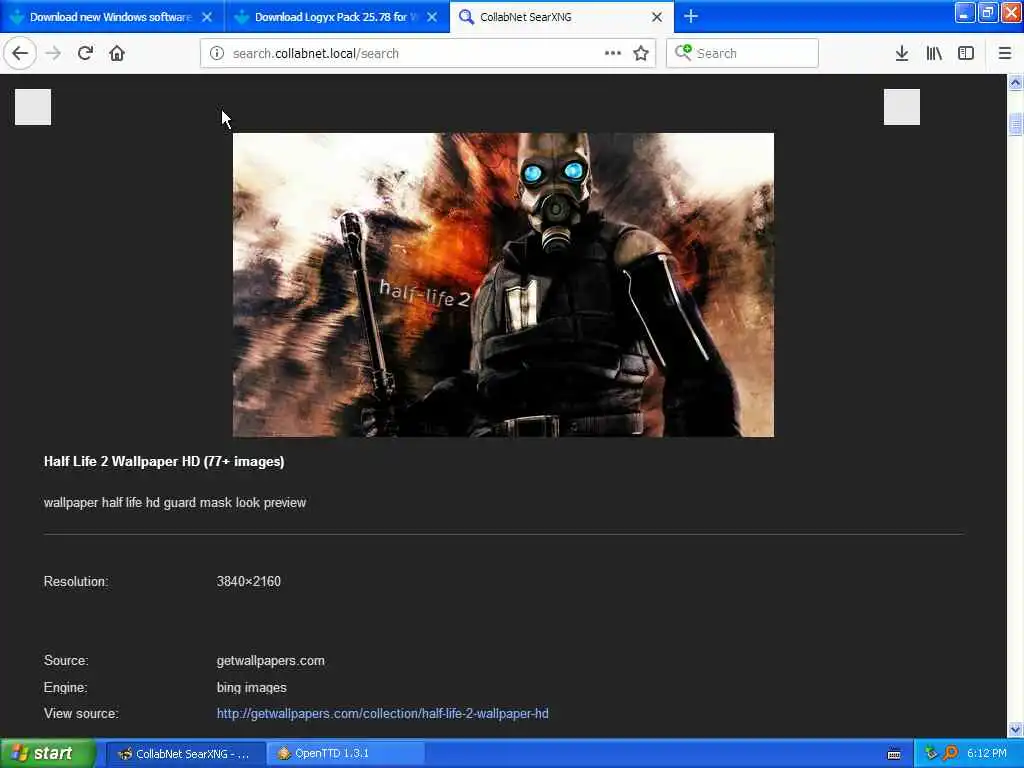Toggle the sidebar view icon
This screenshot has height=768, width=1024.
point(966,53)
